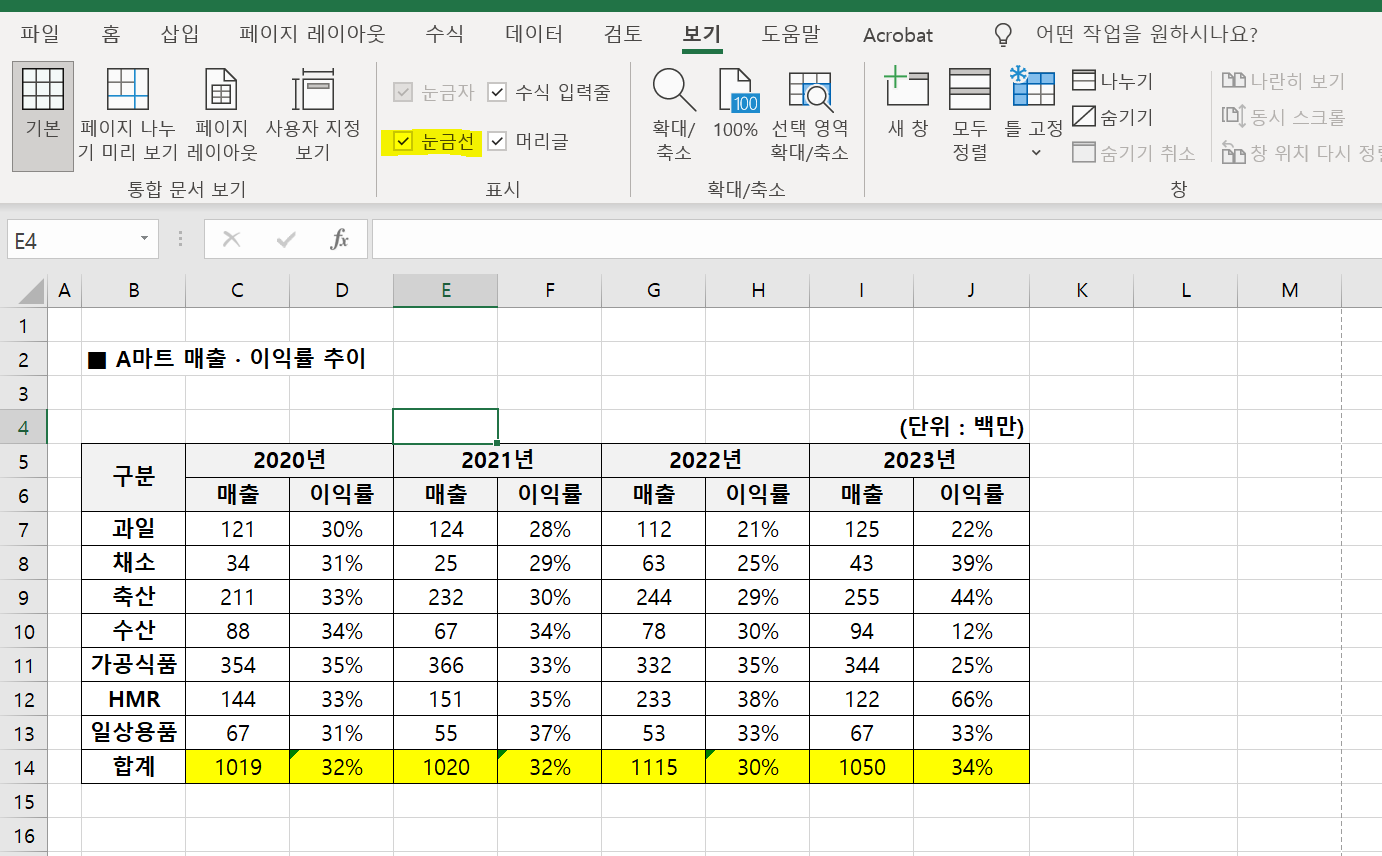The height and width of the screenshot is (856, 1382).
Task: Open the 페이지 레이아웃 ribbon tab
Action: coord(312,34)
